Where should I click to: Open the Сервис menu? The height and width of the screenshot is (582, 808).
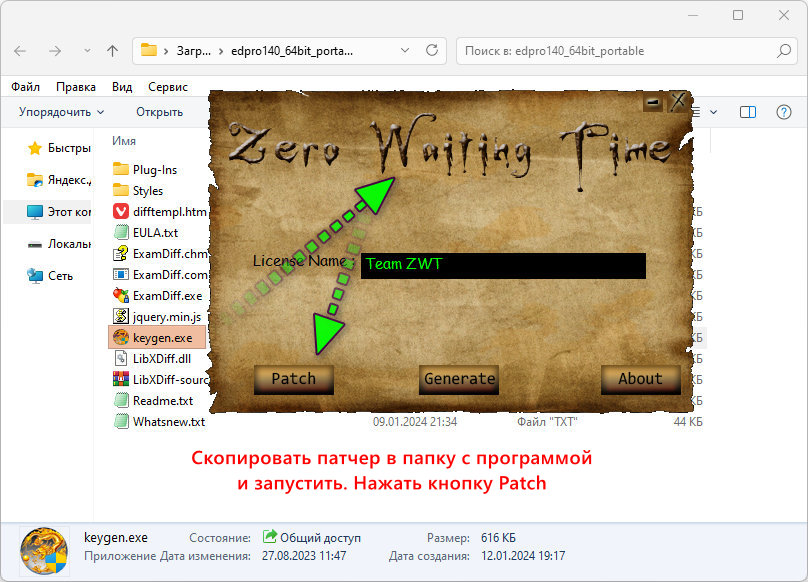click(168, 87)
